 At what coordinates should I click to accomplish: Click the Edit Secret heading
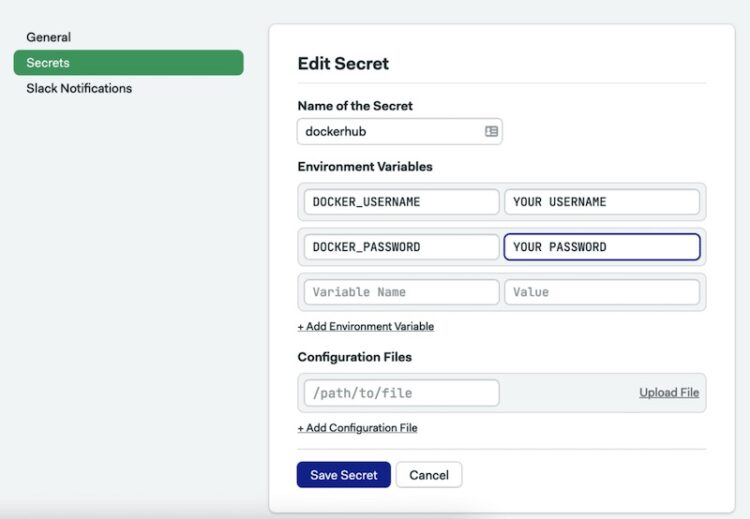click(343, 64)
